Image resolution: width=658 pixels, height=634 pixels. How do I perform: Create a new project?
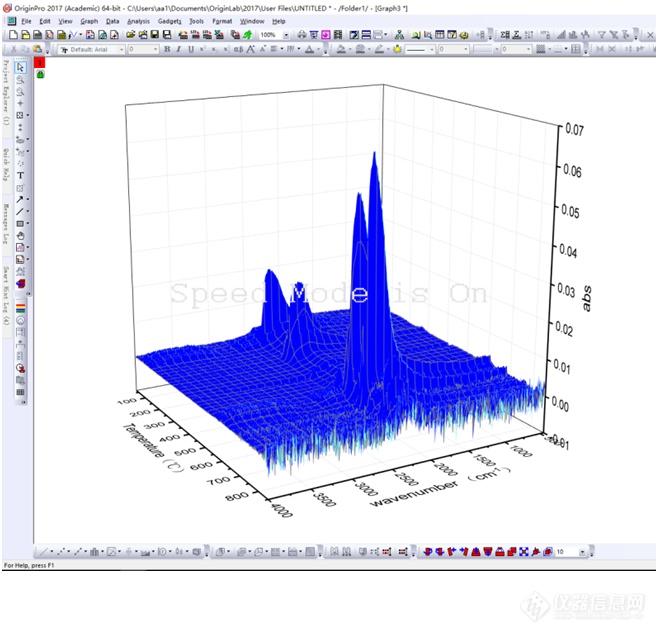point(13,35)
